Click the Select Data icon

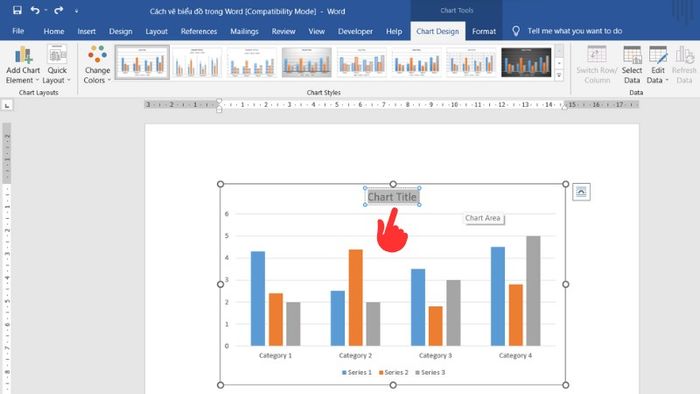coord(632,65)
